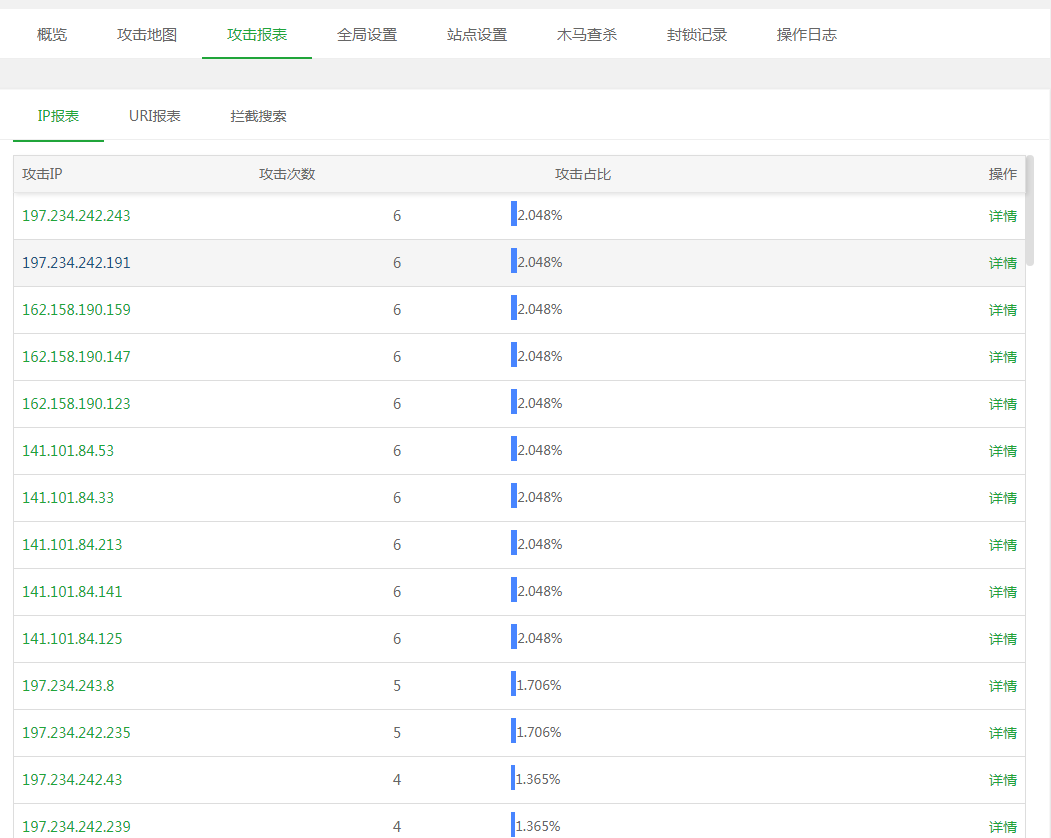1051x838 pixels.
Task: Click IP address 141.101.84.213
Action: pyautogui.click(x=72, y=544)
